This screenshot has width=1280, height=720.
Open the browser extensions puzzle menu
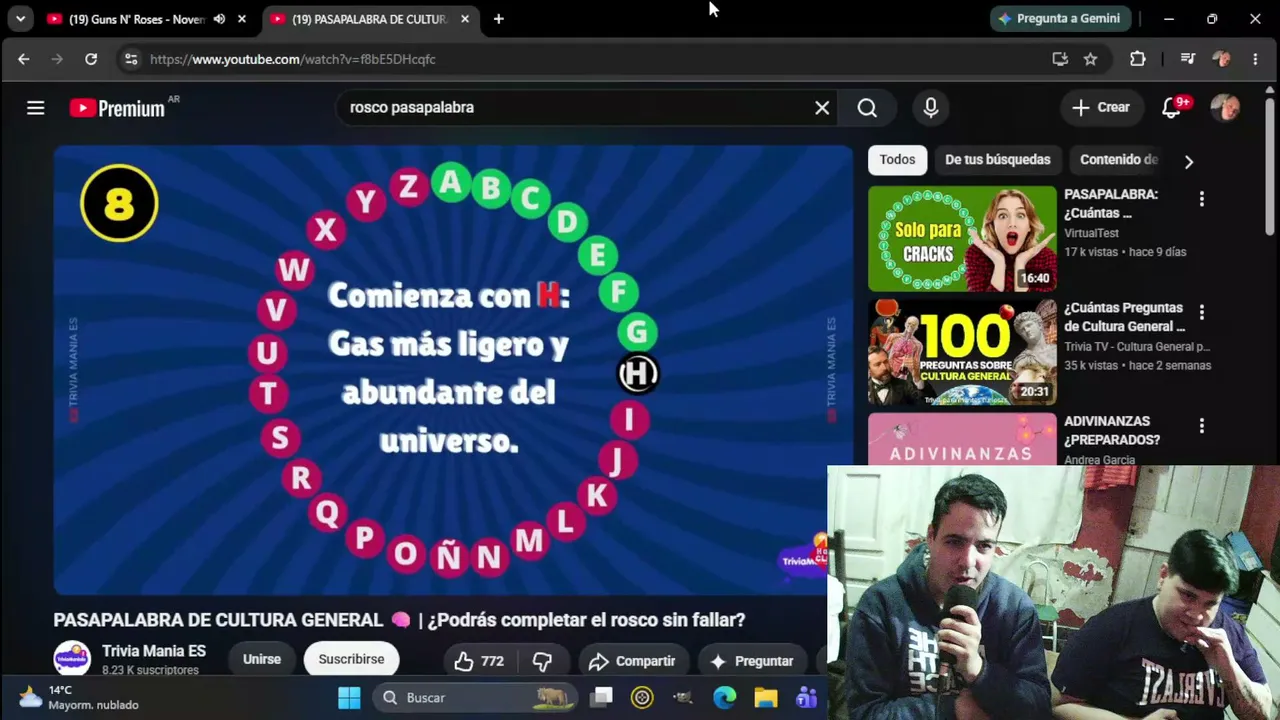(x=1138, y=59)
